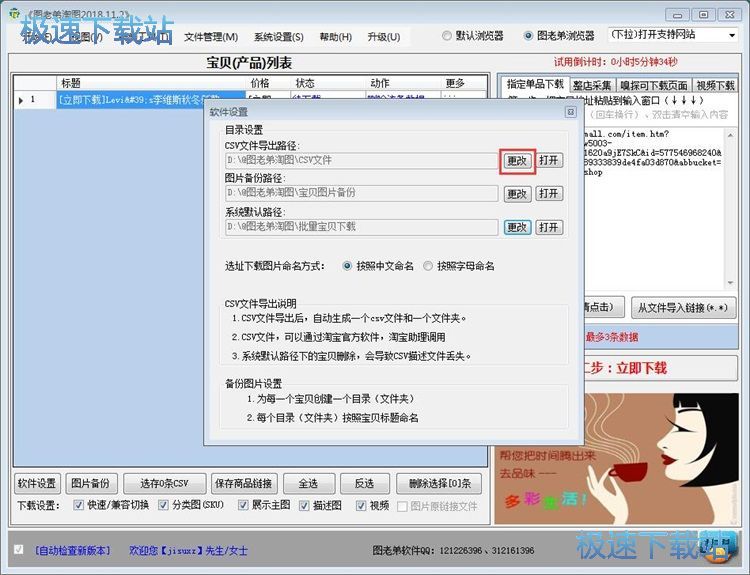The height and width of the screenshot is (575, 750).
Task: Toggle 视频 download checkbox
Action: pyautogui.click(x=361, y=505)
